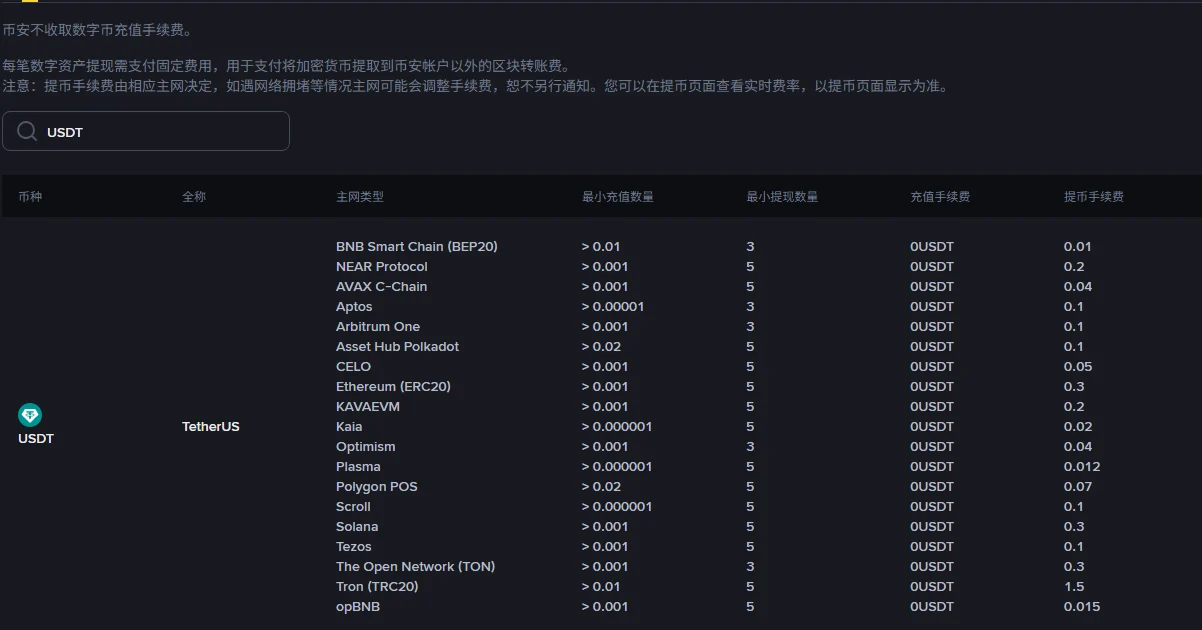Viewport: 1202px width, 630px height.
Task: Click the search magnifier icon
Action: (x=27, y=131)
